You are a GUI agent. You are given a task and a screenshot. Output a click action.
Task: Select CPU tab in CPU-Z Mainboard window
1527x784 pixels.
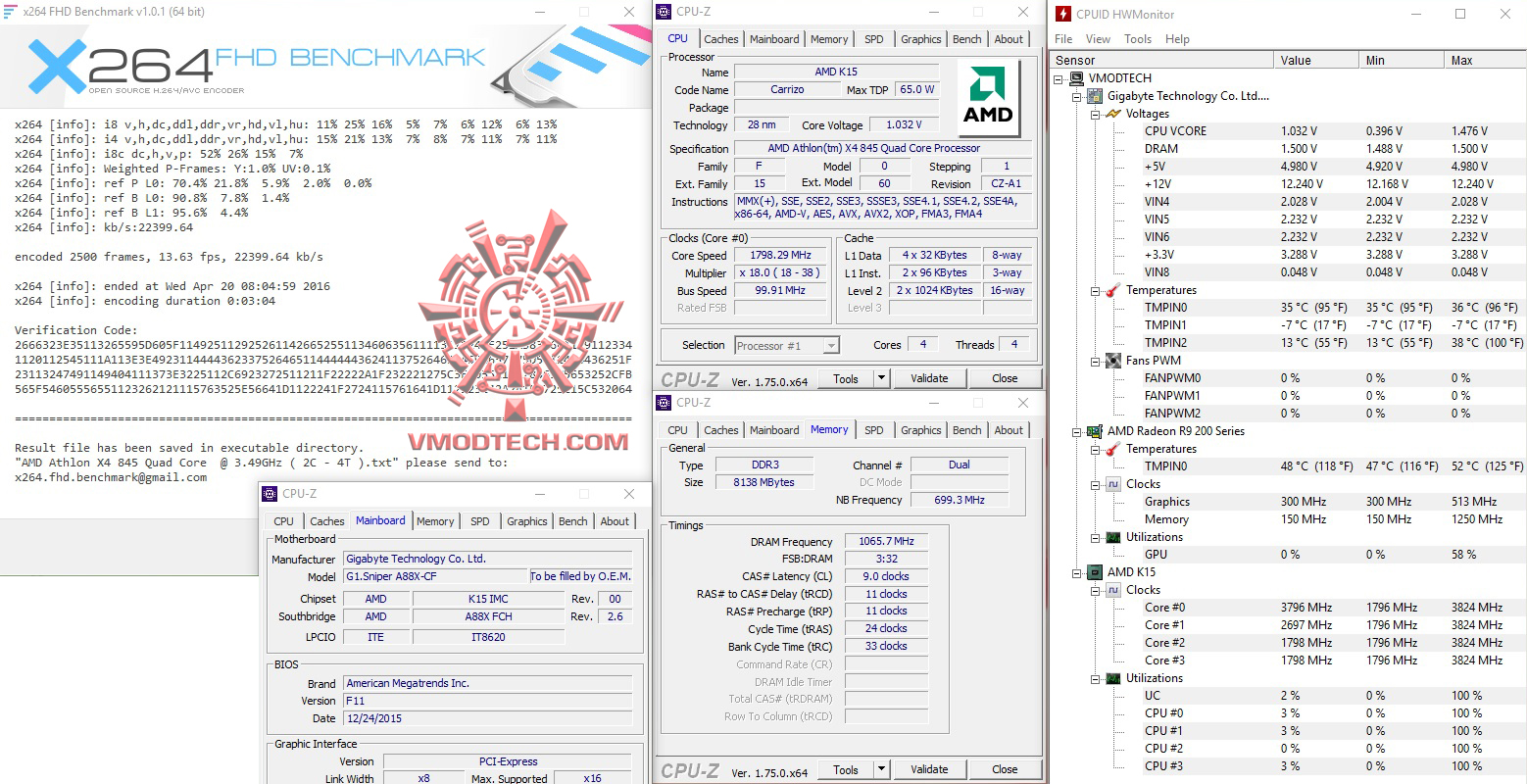tap(284, 521)
